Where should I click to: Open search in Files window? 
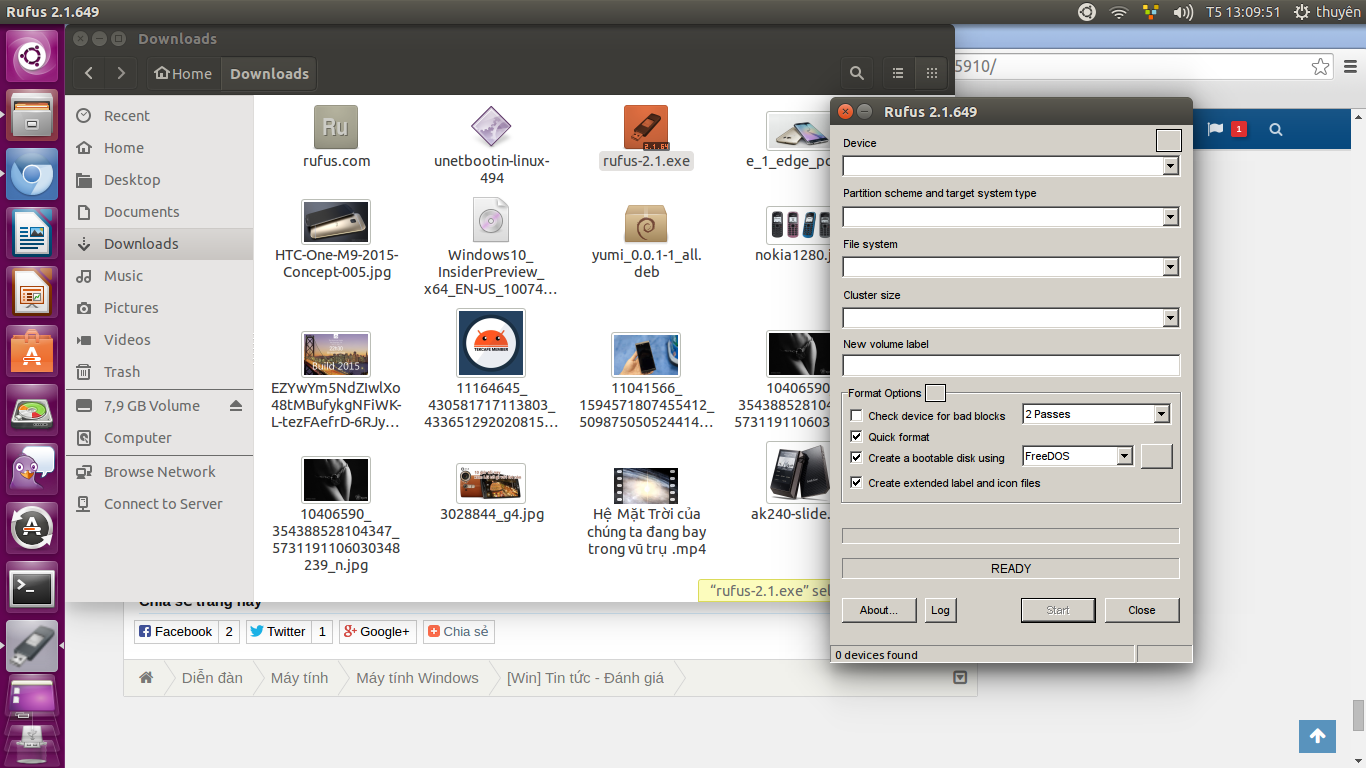tap(857, 73)
